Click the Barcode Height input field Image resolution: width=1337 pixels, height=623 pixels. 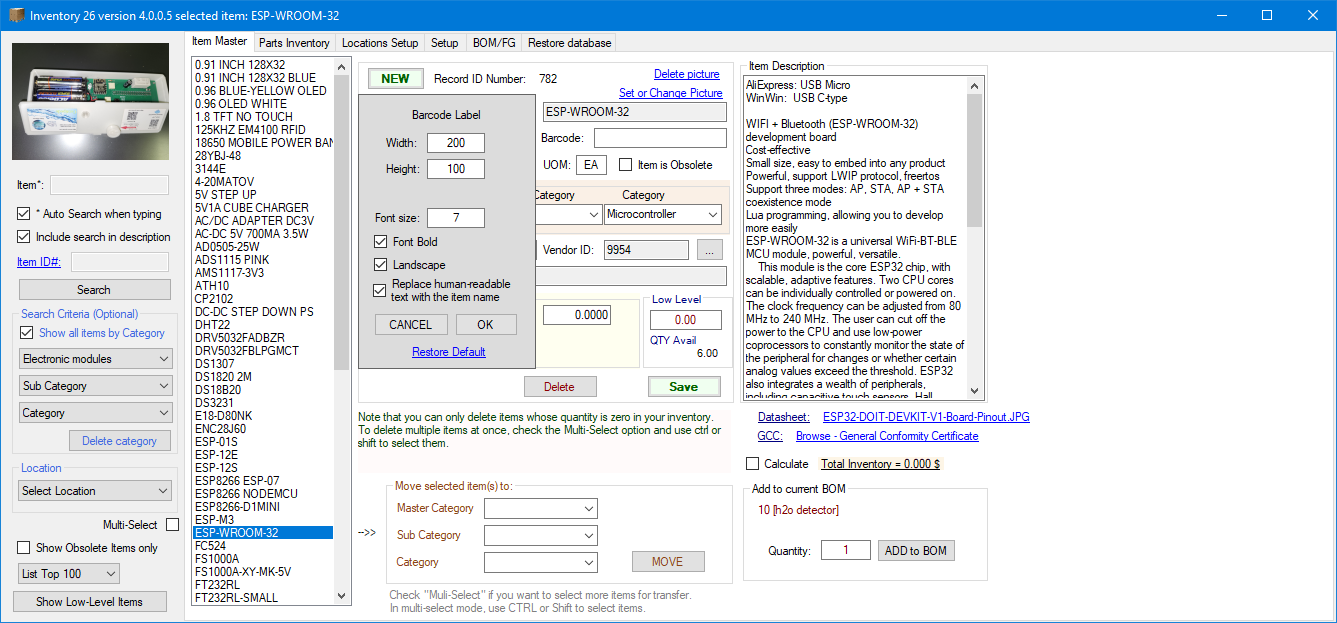456,169
